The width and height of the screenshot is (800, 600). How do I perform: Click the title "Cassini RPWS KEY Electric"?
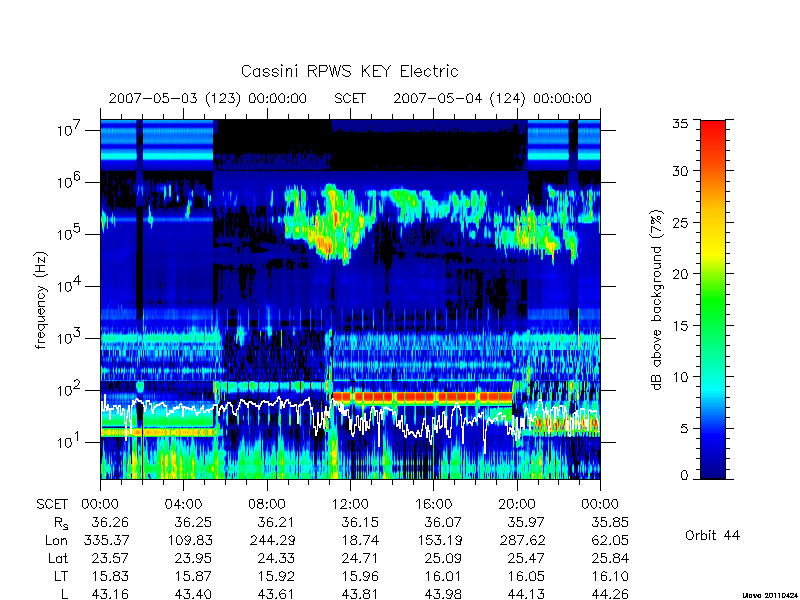coord(349,71)
